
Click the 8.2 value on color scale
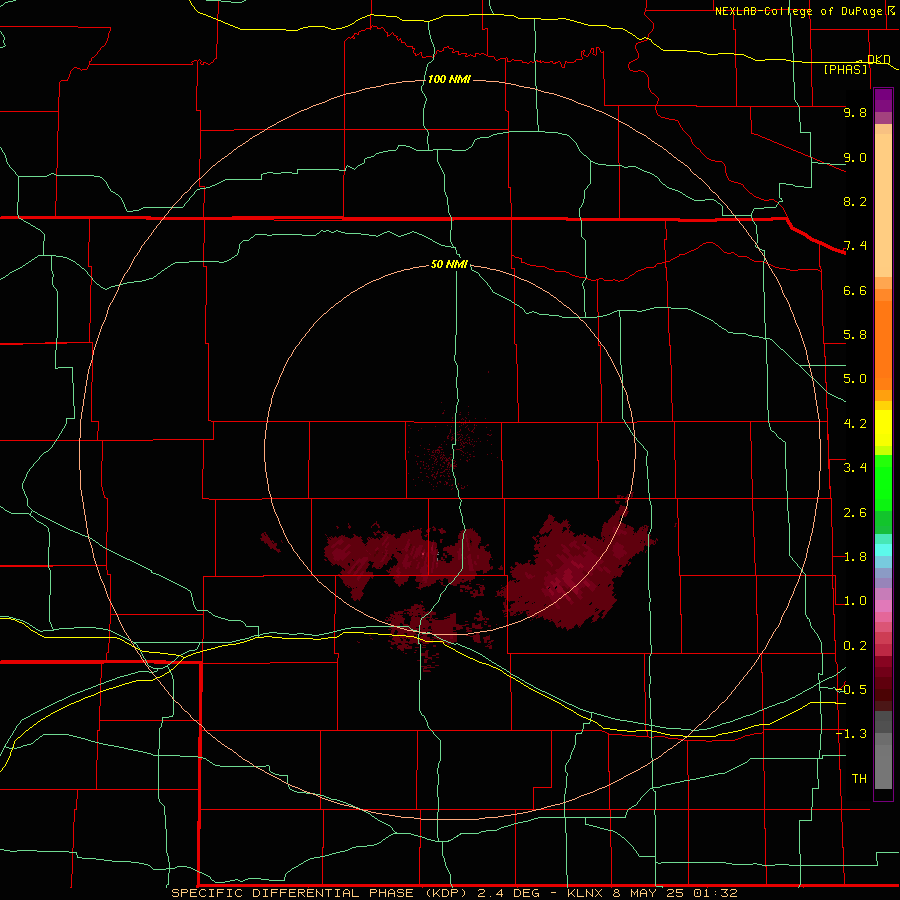(x=855, y=201)
